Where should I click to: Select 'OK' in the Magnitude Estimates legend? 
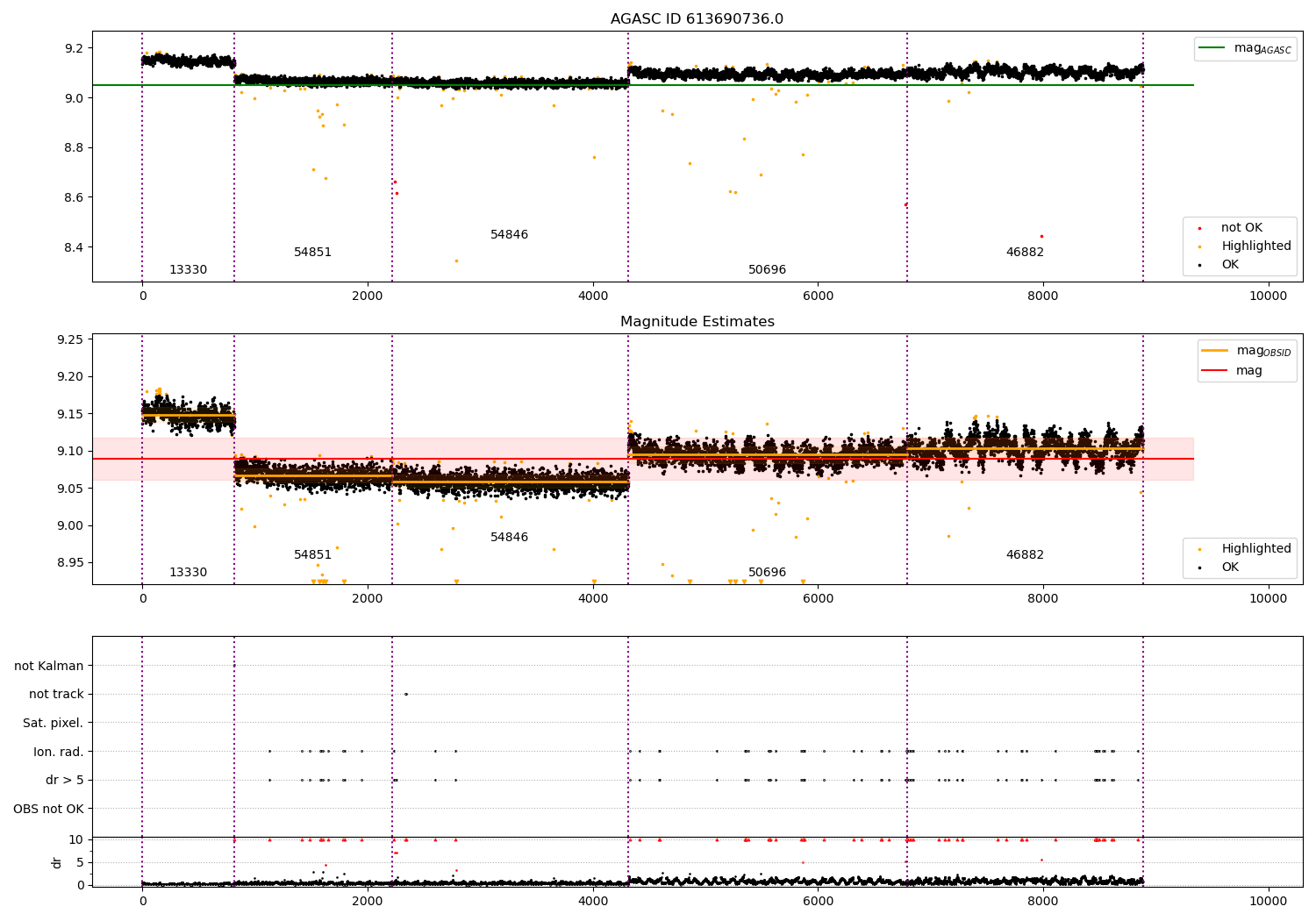[x=1230, y=568]
